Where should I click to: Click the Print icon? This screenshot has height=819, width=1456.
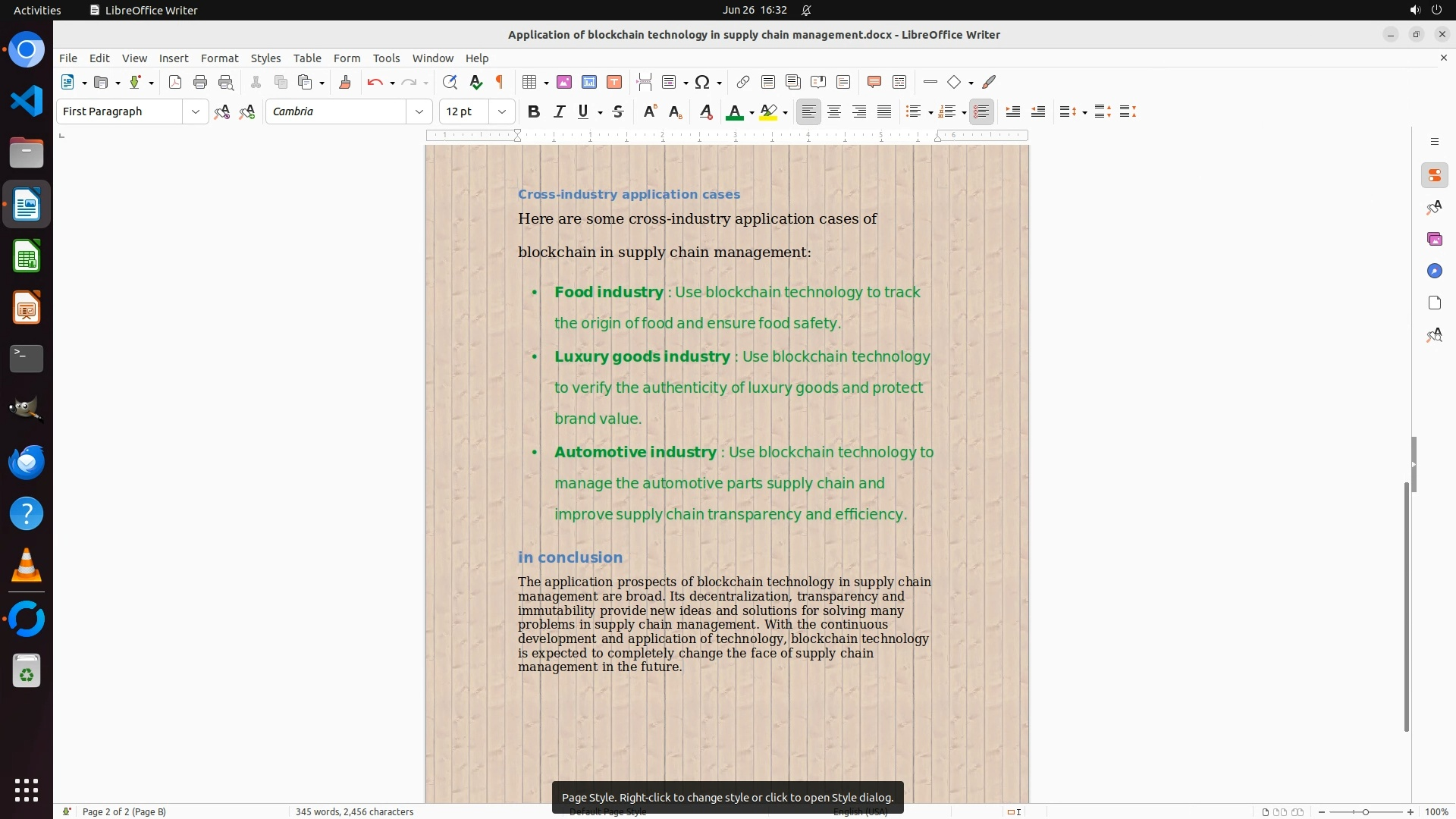[x=200, y=83]
